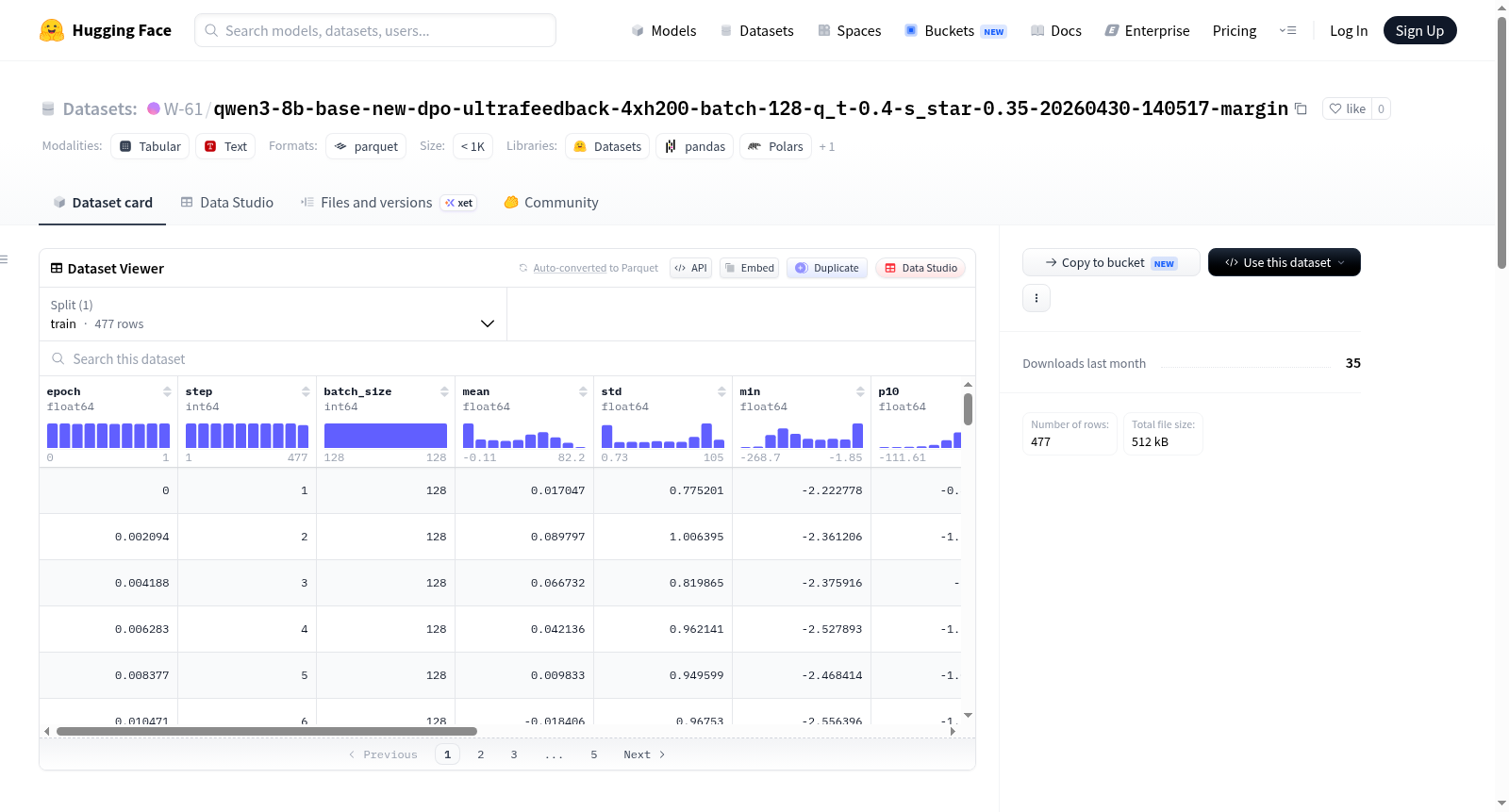Screen dimensions: 1509x812
Task: Select the pandas library tag
Action: (x=695, y=146)
